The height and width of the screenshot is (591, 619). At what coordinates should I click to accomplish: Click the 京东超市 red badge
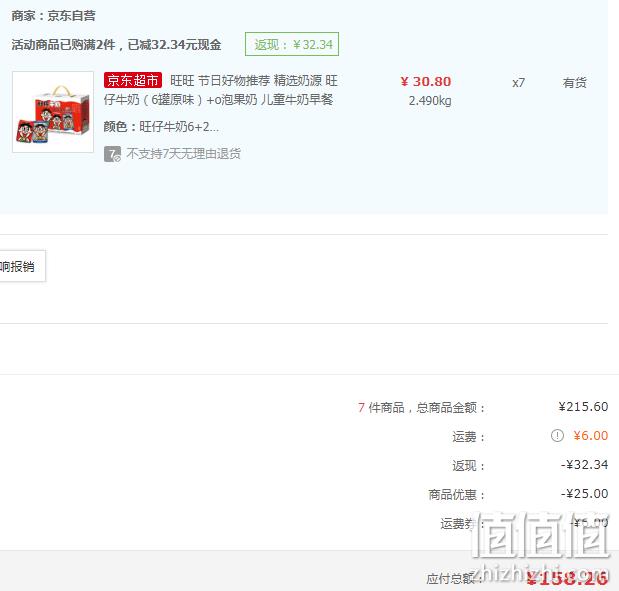pos(133,80)
